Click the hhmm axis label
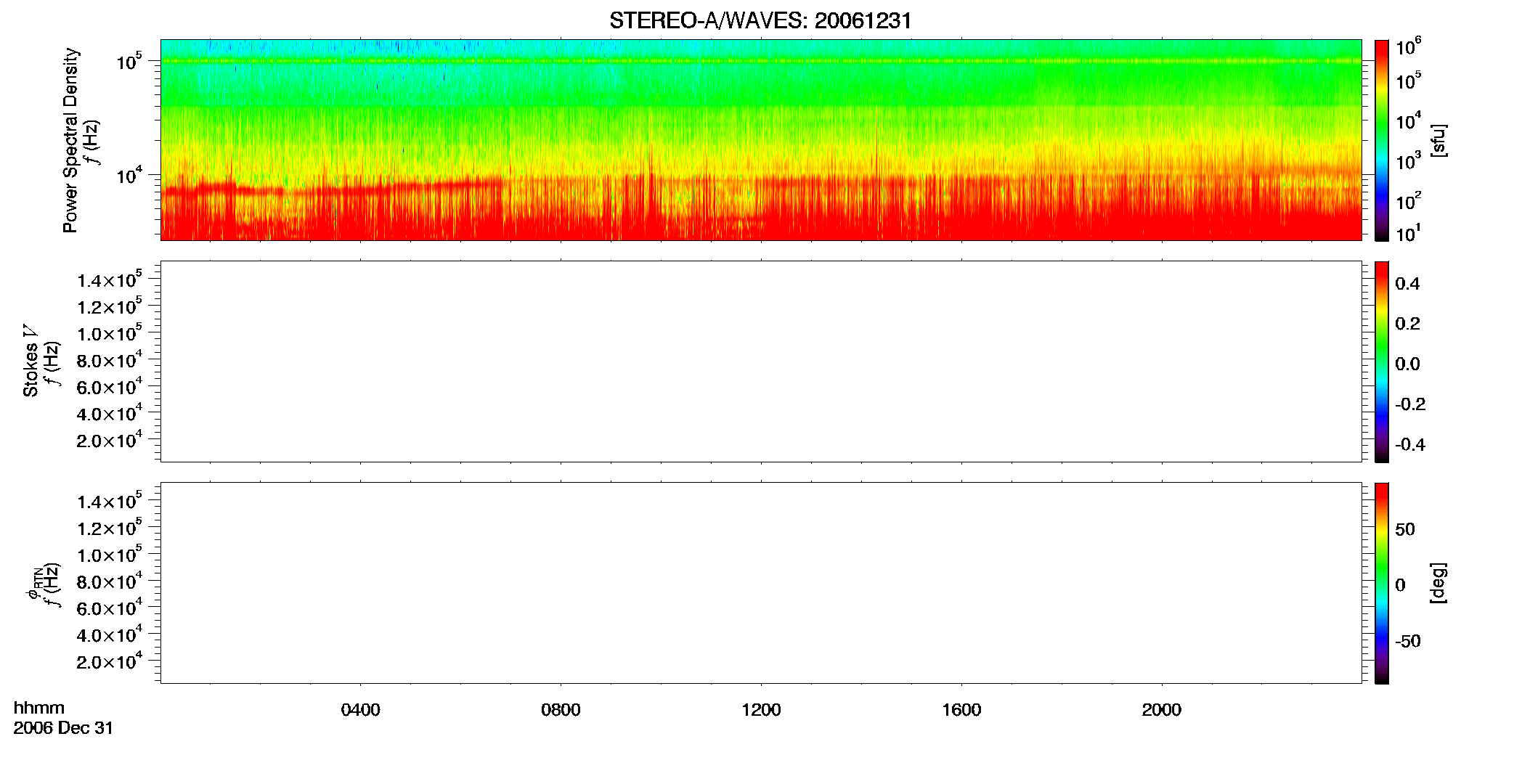 pyautogui.click(x=39, y=709)
